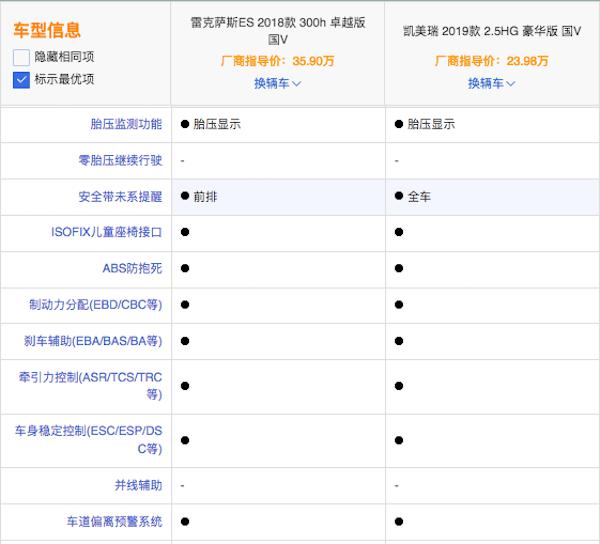Click the 零胎压继续行驶 row label
Image resolution: width=600 pixels, height=544 pixels.
click(120, 160)
